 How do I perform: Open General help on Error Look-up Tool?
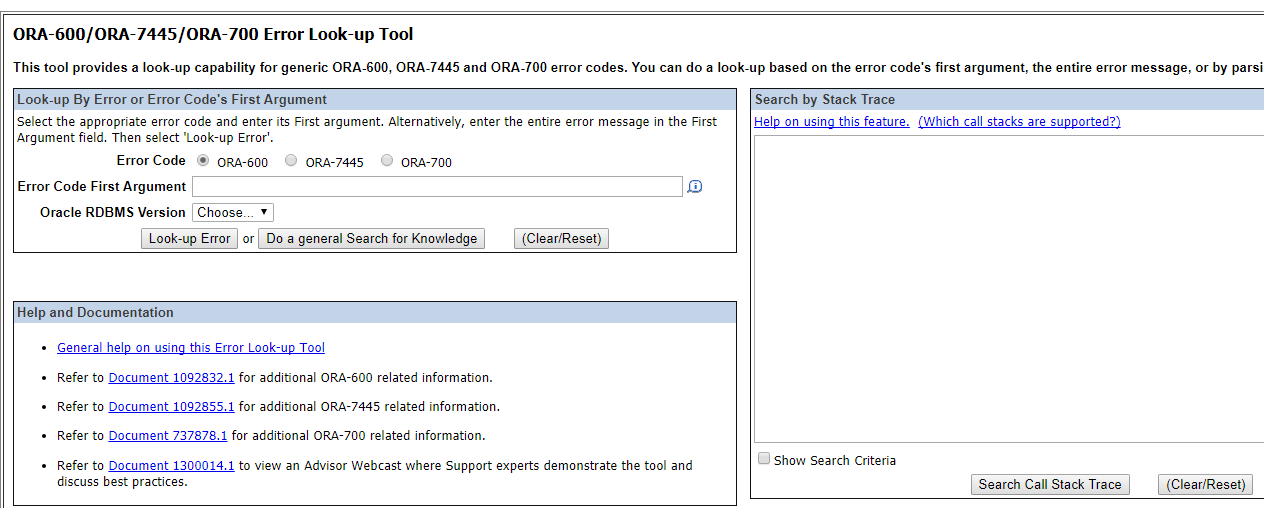[x=191, y=348]
